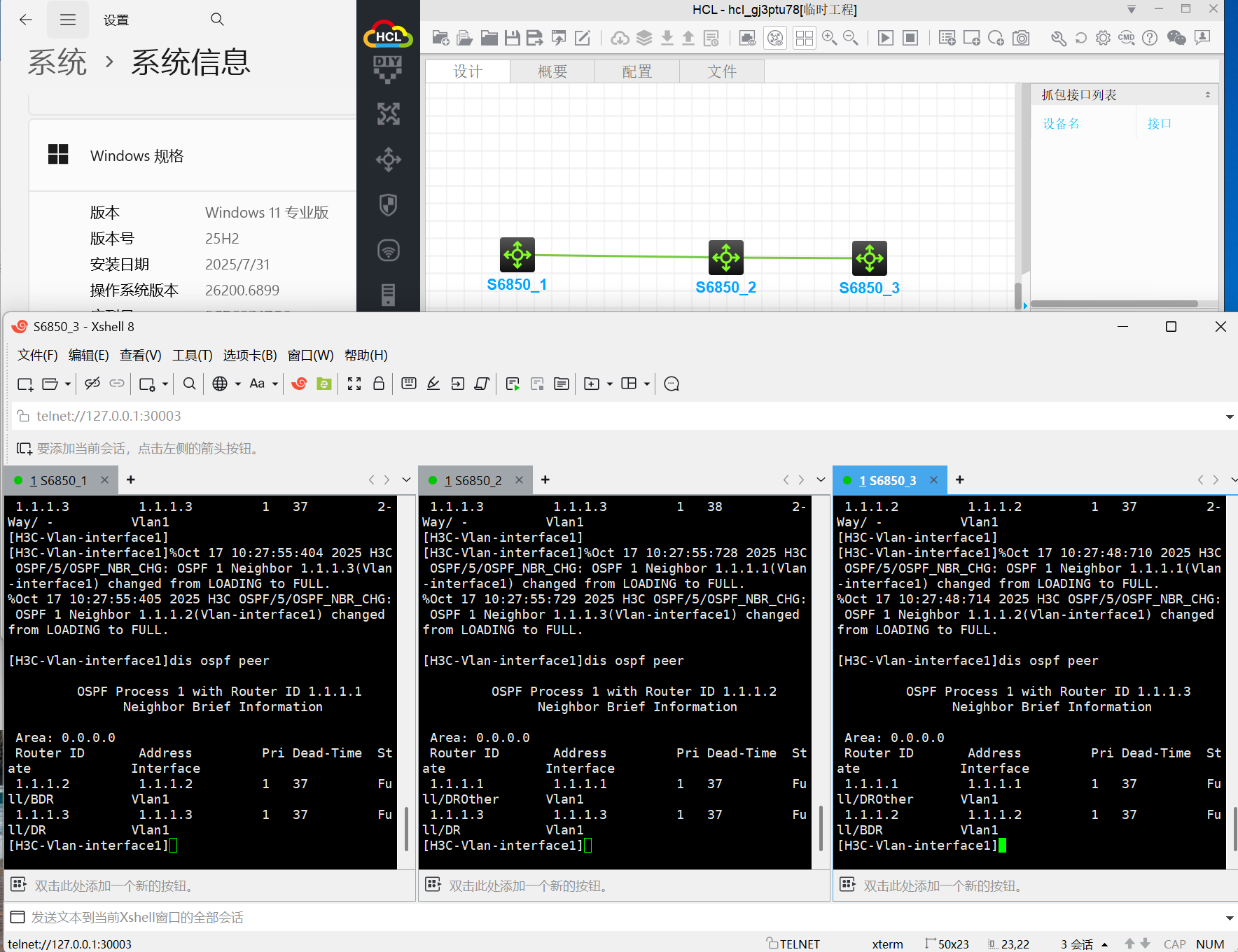The height and width of the screenshot is (952, 1238).
Task: Expand the tab list chevron beside S6850_1 pane
Action: click(x=406, y=480)
